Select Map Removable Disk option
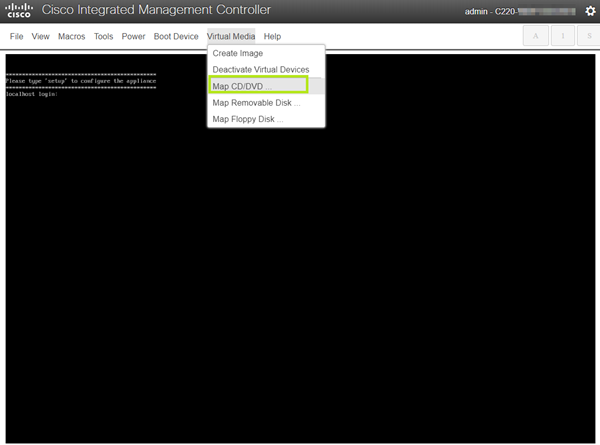This screenshot has height=445, width=600. tap(266, 103)
